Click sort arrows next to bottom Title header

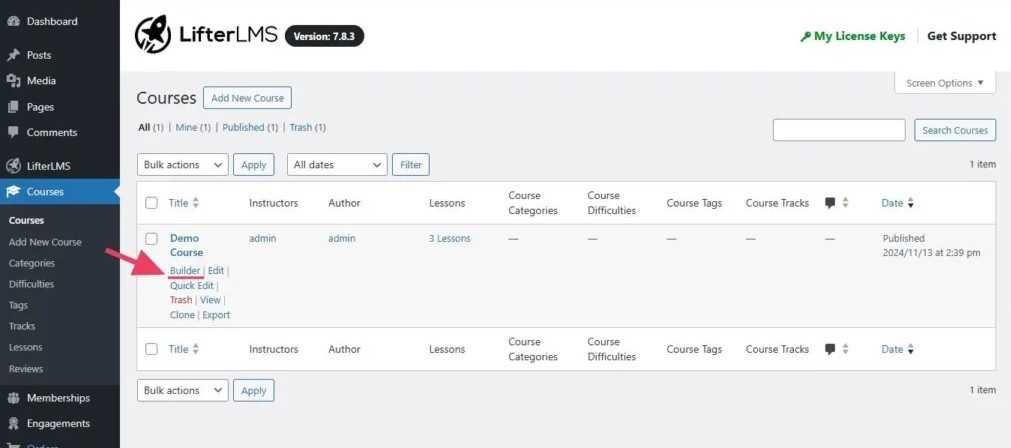point(195,349)
